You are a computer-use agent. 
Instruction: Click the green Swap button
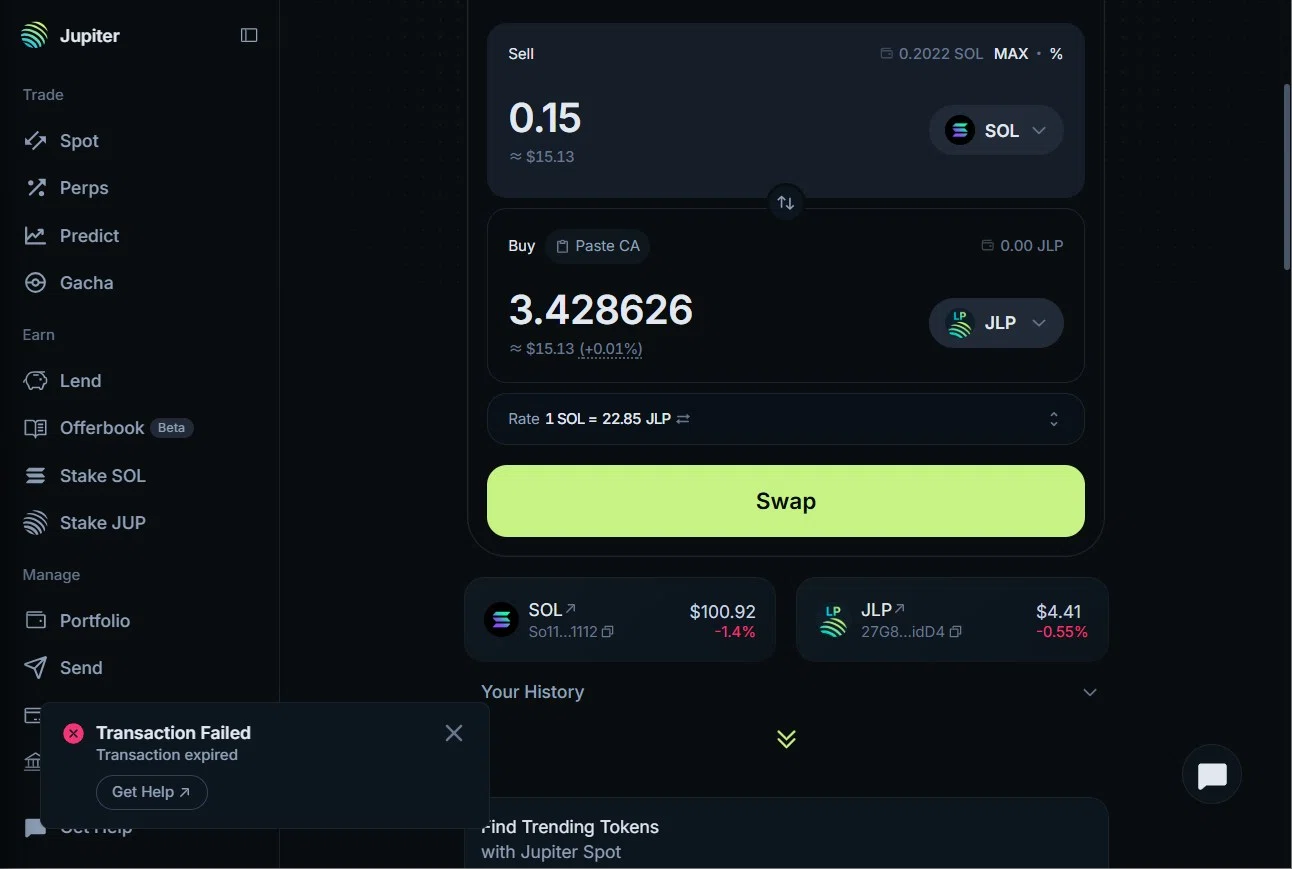786,501
